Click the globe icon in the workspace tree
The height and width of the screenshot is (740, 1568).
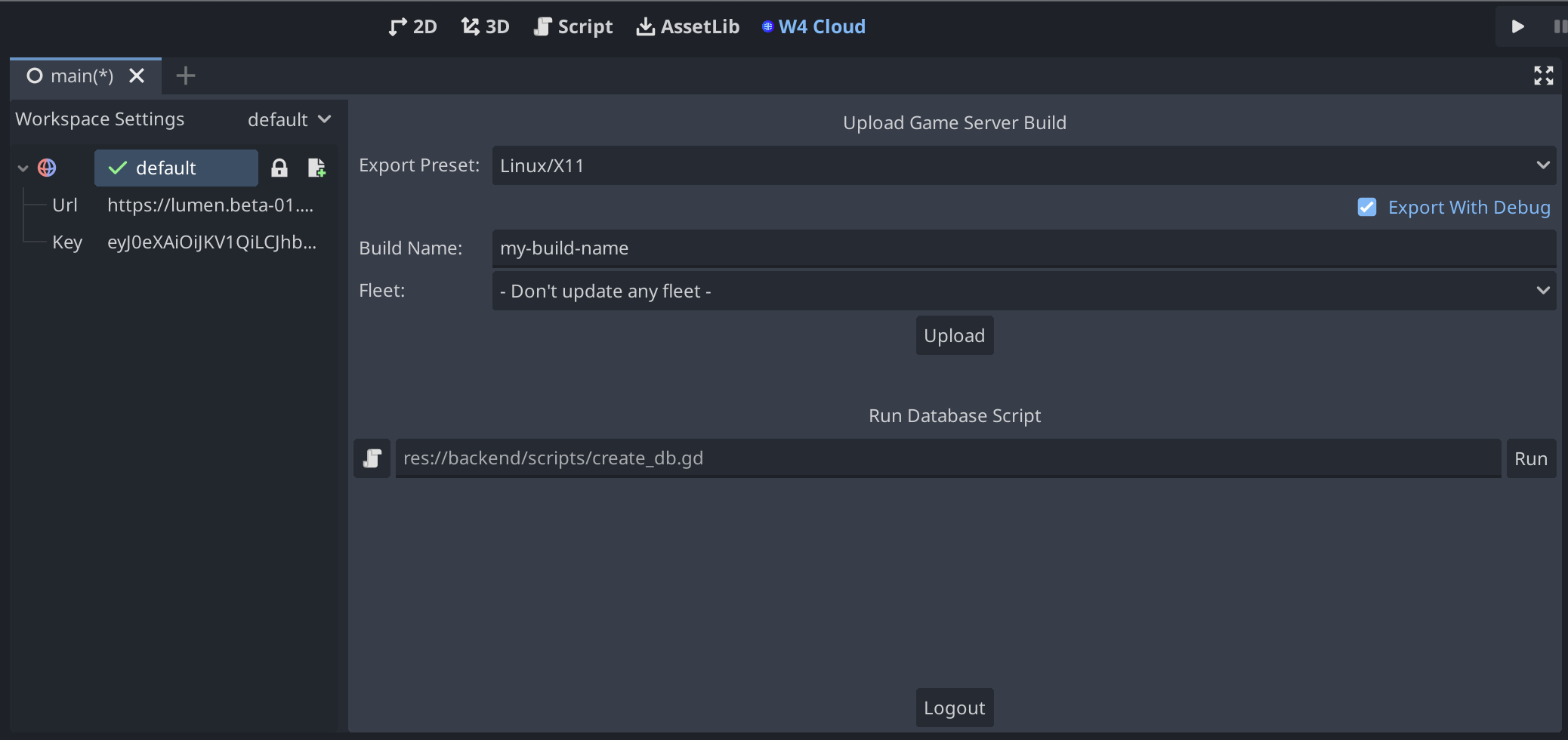(x=48, y=168)
